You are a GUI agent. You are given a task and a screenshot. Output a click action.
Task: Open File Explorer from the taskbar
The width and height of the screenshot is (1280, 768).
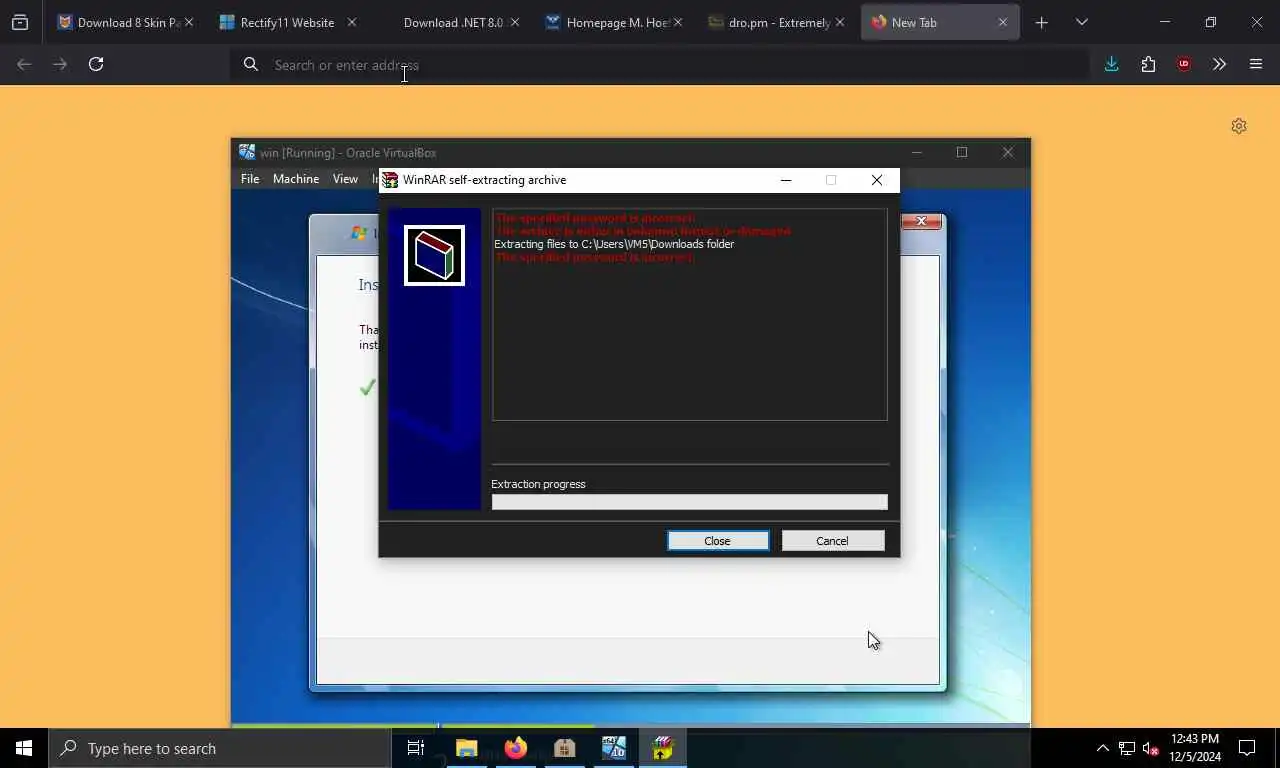click(x=467, y=748)
